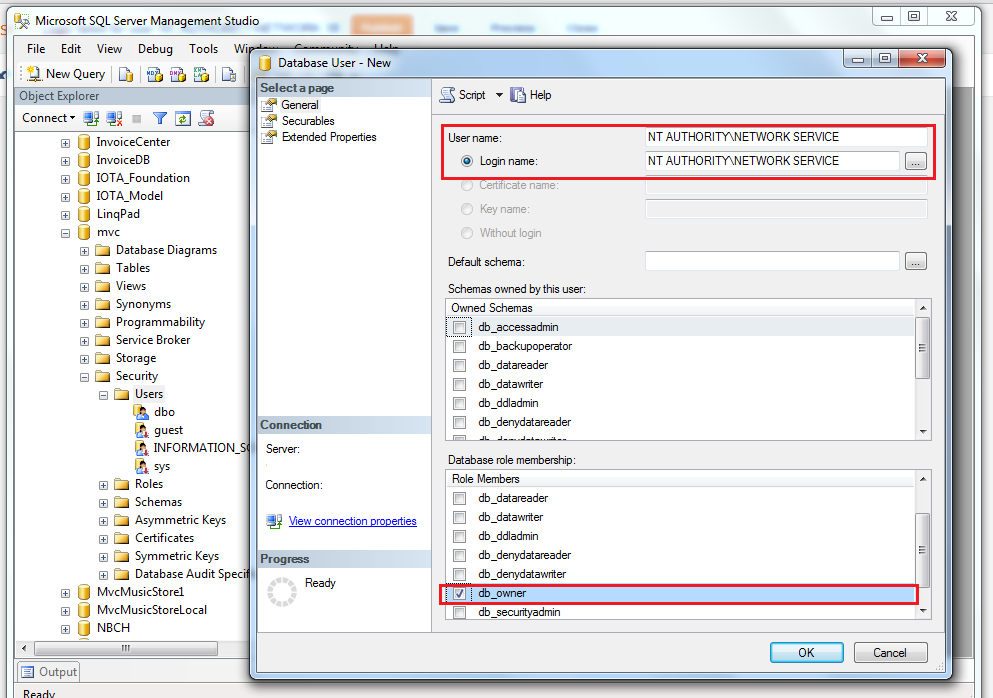Check db_accessadmin owned schema

[x=460, y=327]
